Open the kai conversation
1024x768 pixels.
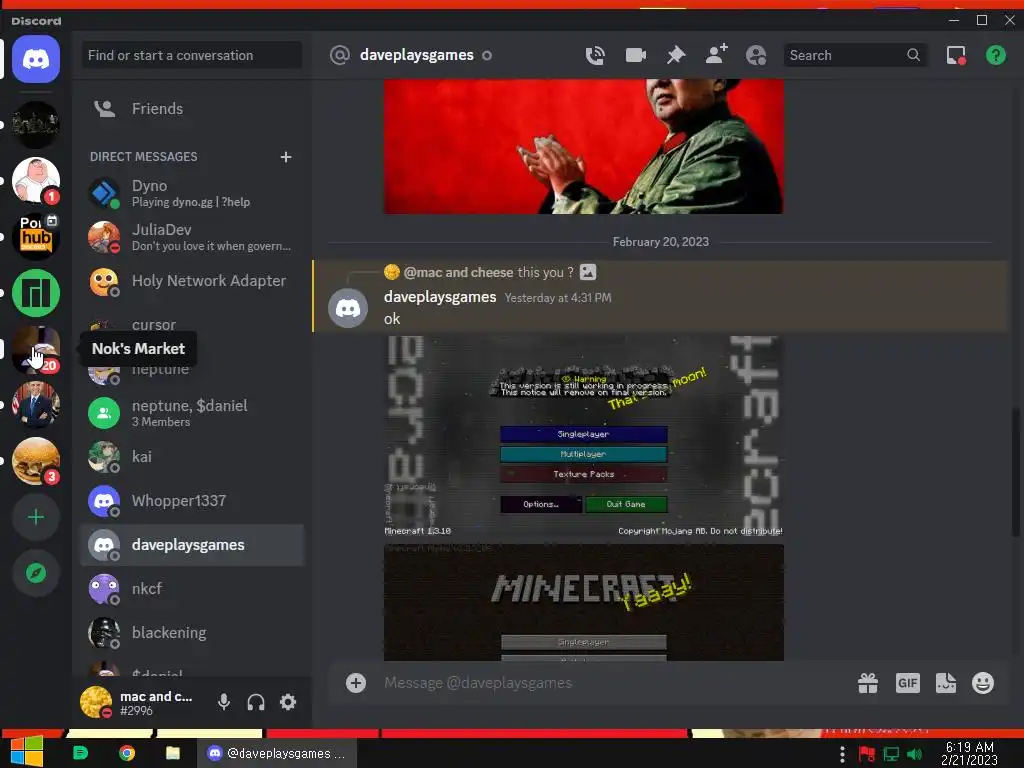192,456
